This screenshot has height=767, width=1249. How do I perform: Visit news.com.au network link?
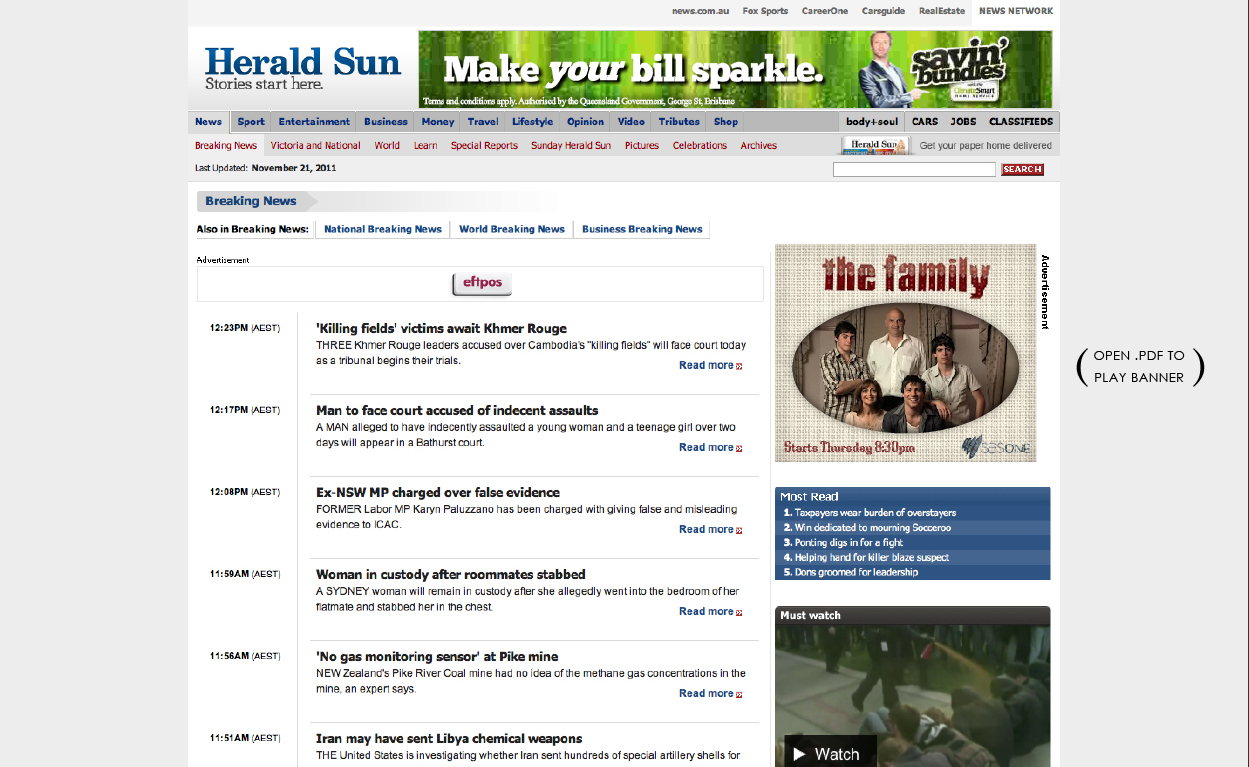(700, 12)
